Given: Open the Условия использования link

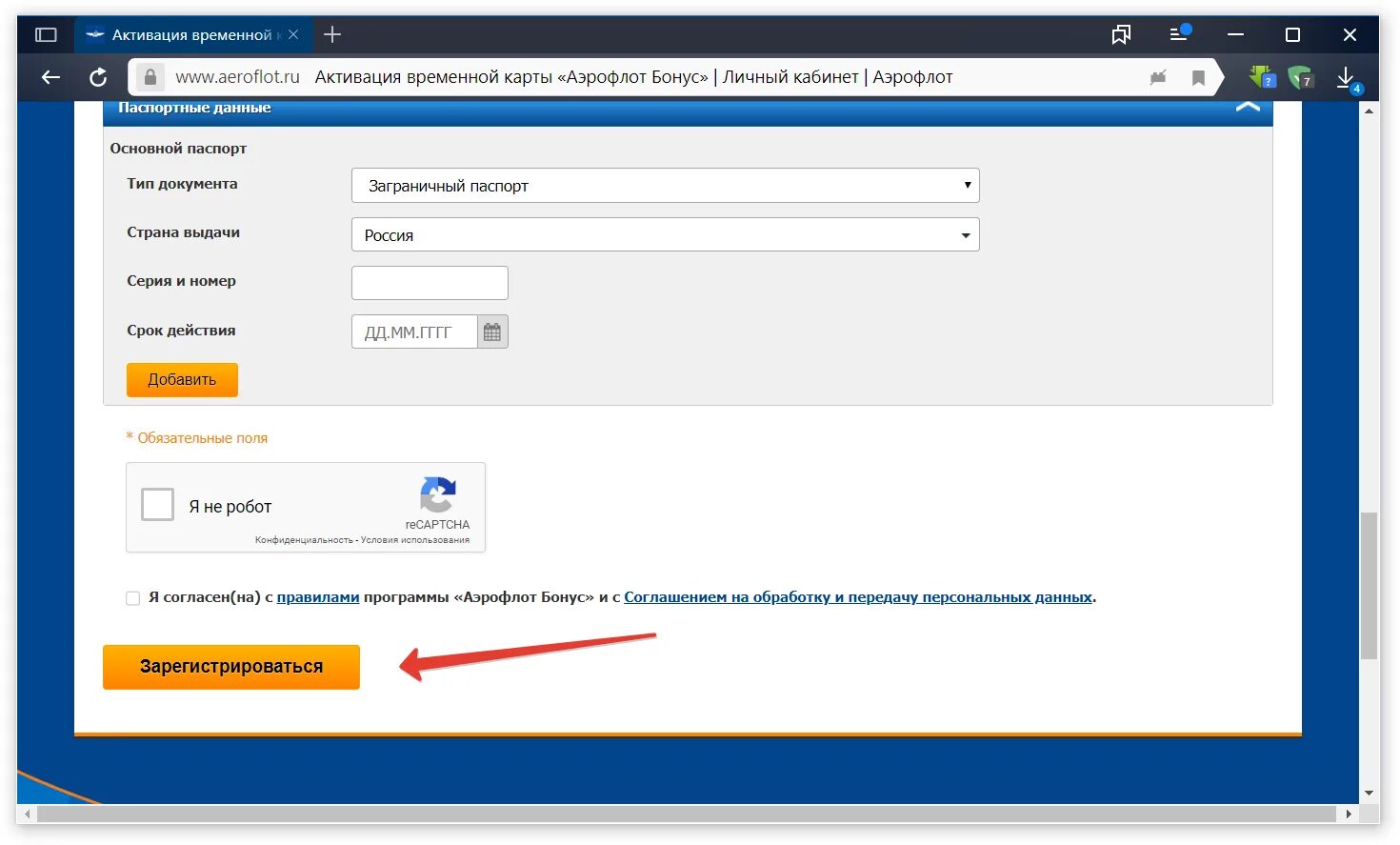Looking at the screenshot, I should click(415, 540).
